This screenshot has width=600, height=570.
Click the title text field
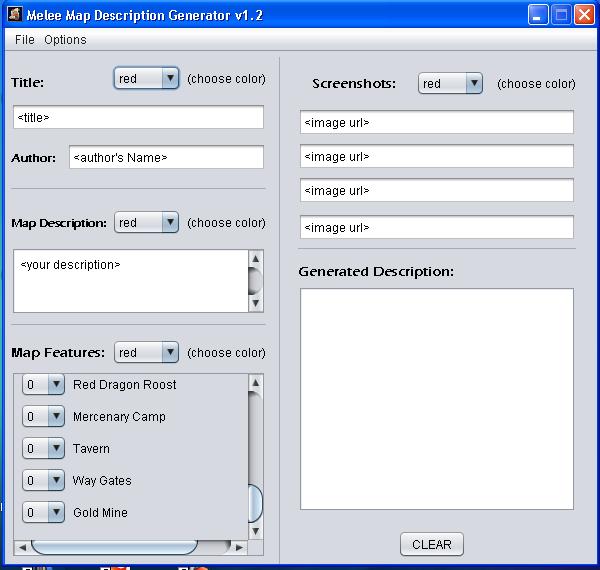point(138,117)
